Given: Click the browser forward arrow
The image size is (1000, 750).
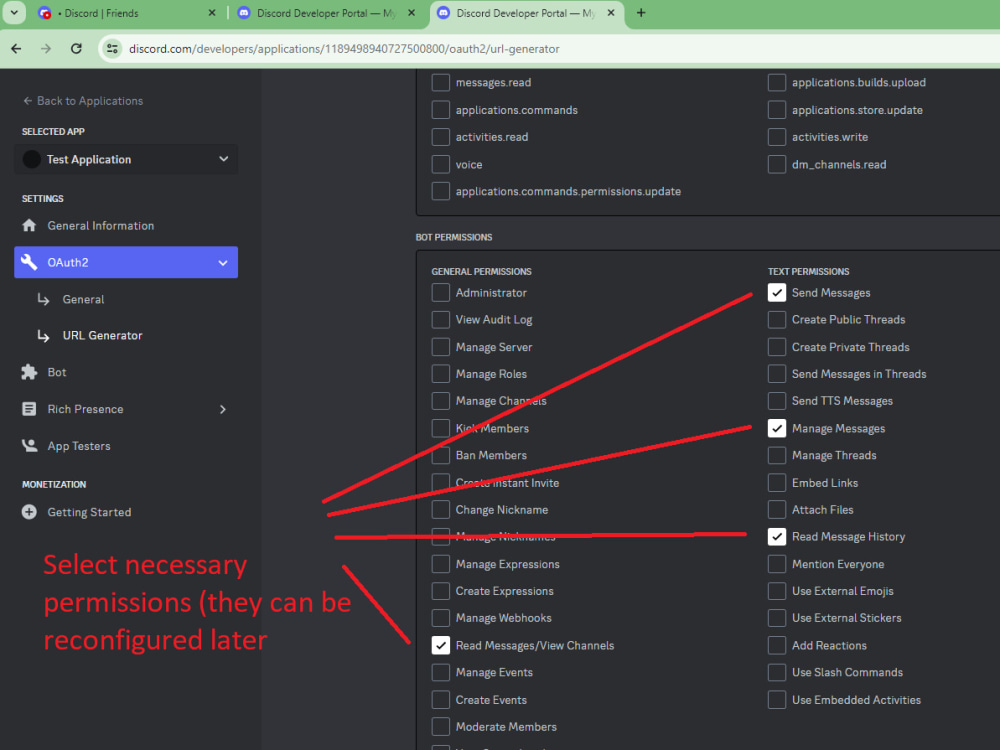Looking at the screenshot, I should coord(46,48).
